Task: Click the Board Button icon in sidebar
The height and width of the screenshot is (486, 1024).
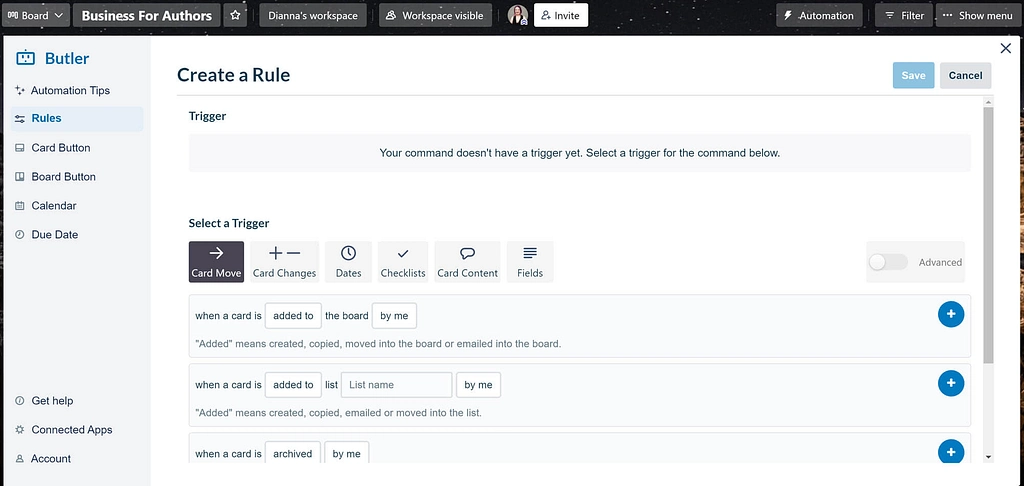Action: (x=20, y=176)
